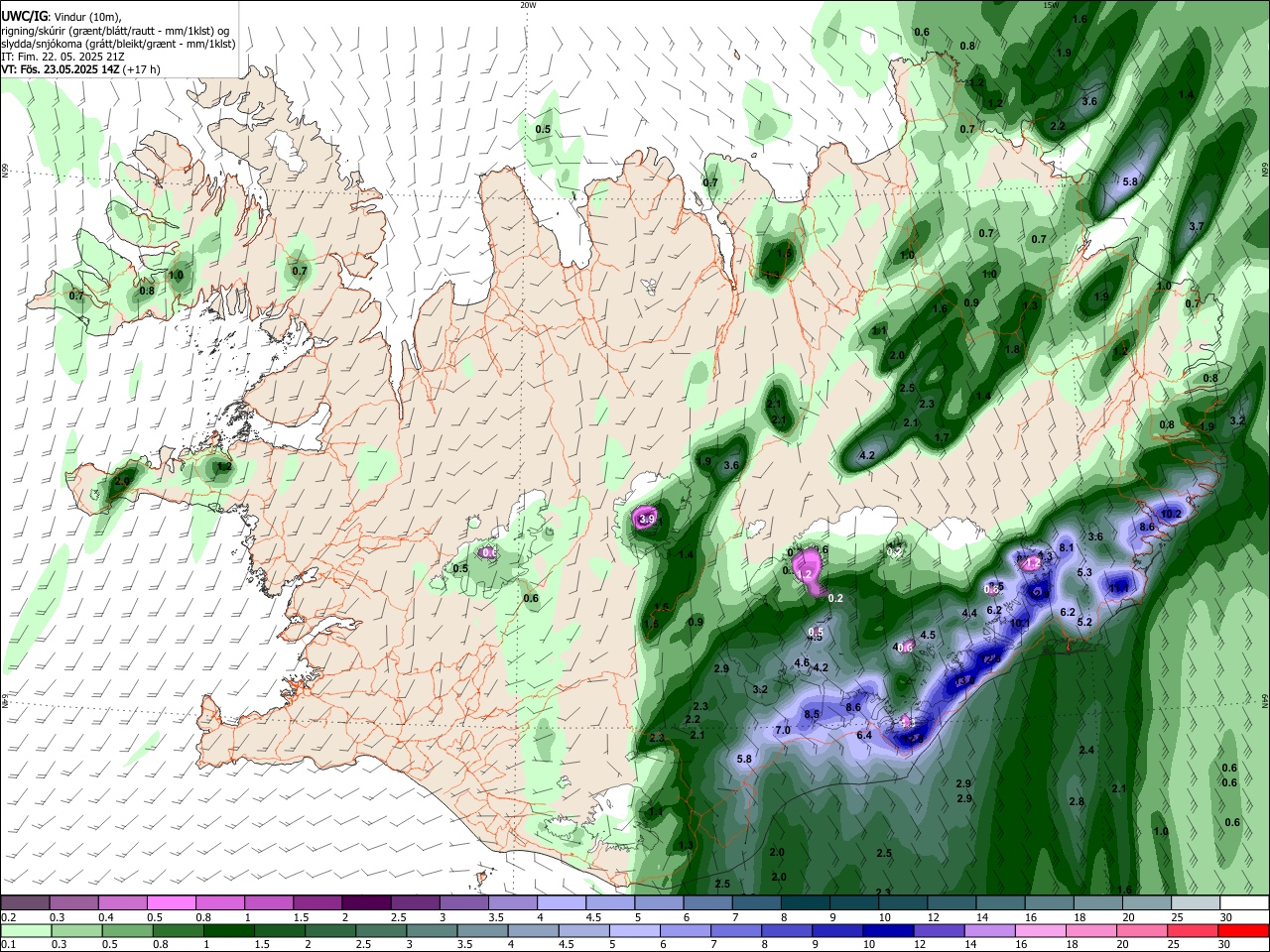
Task: Click the "3.9" value on the pink snow patch
Action: click(648, 519)
